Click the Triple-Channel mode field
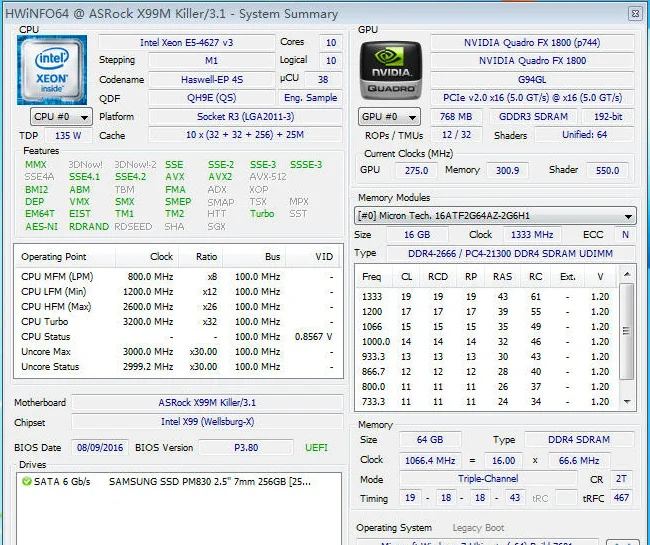 [488, 479]
